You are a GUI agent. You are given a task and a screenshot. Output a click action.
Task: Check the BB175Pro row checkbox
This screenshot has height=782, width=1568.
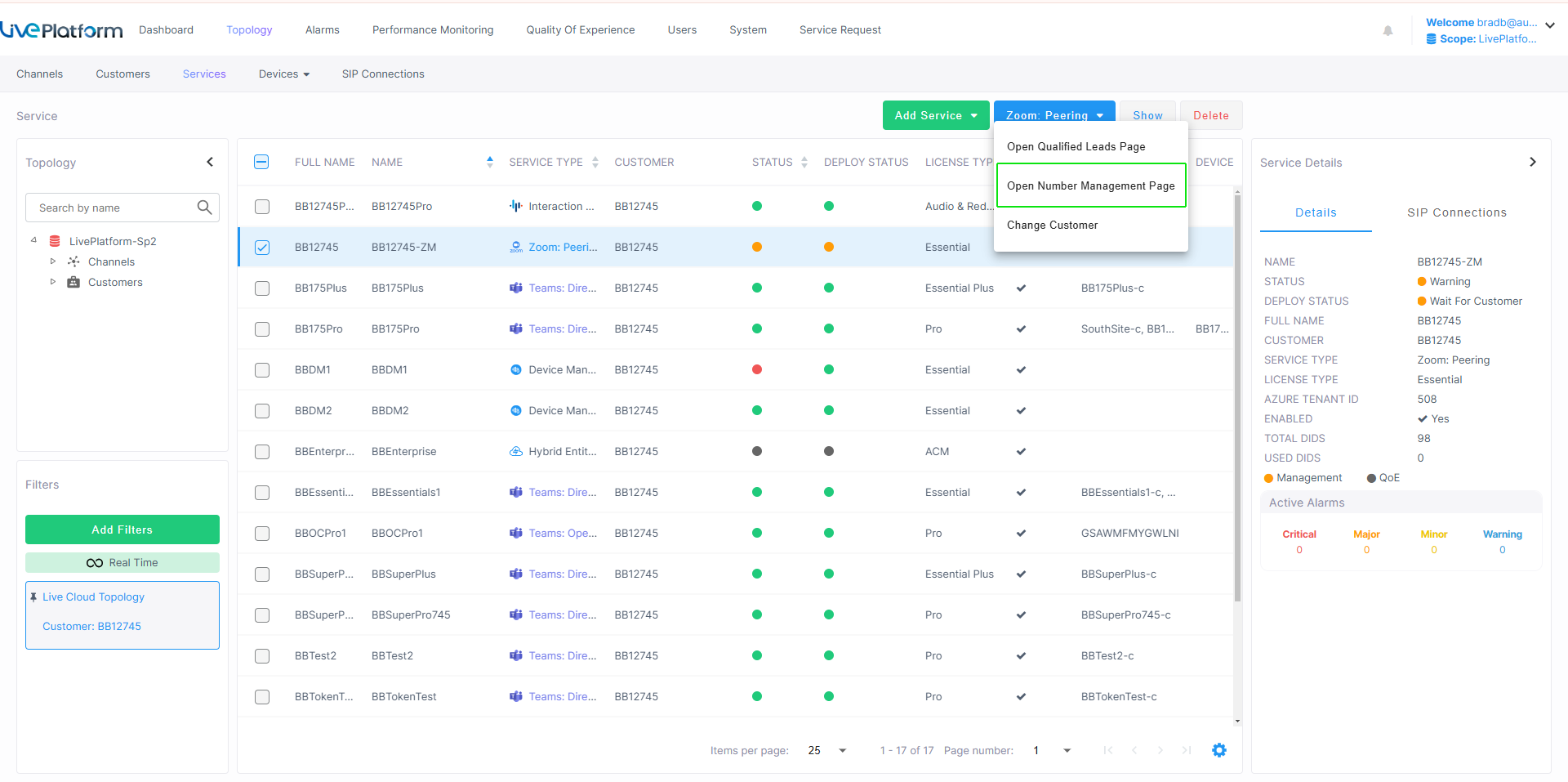click(262, 329)
